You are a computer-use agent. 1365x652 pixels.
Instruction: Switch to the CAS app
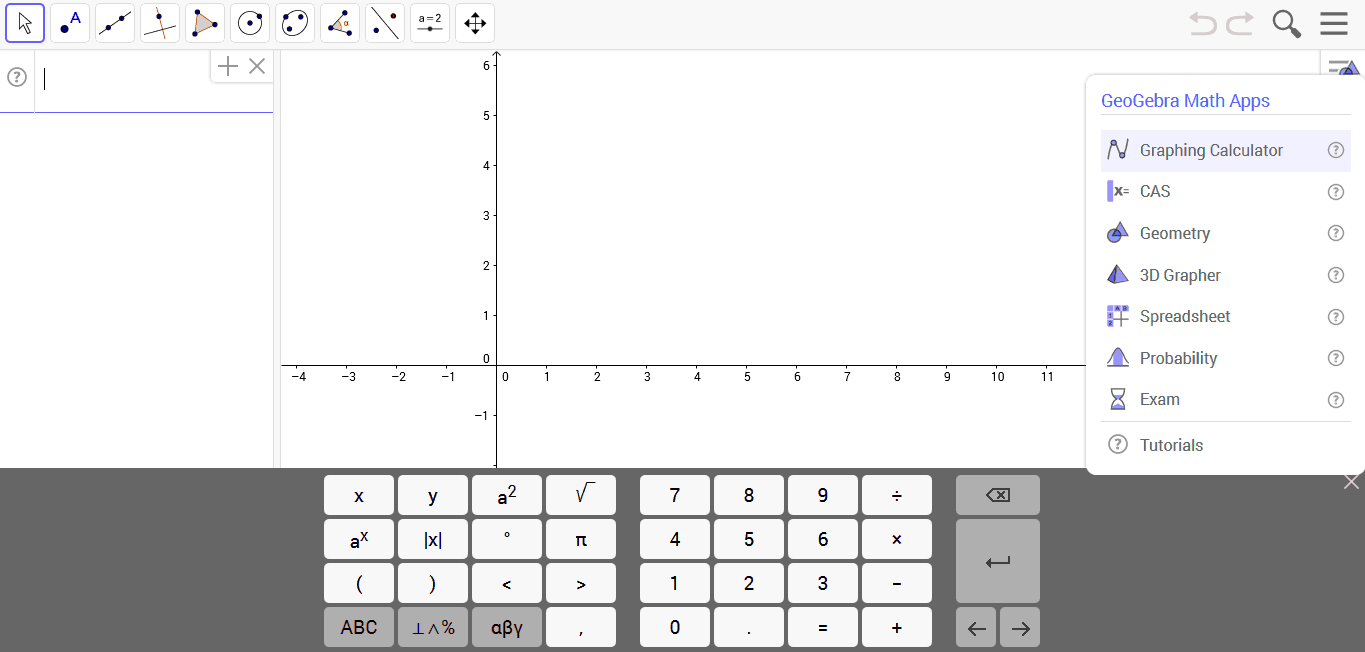1154,191
